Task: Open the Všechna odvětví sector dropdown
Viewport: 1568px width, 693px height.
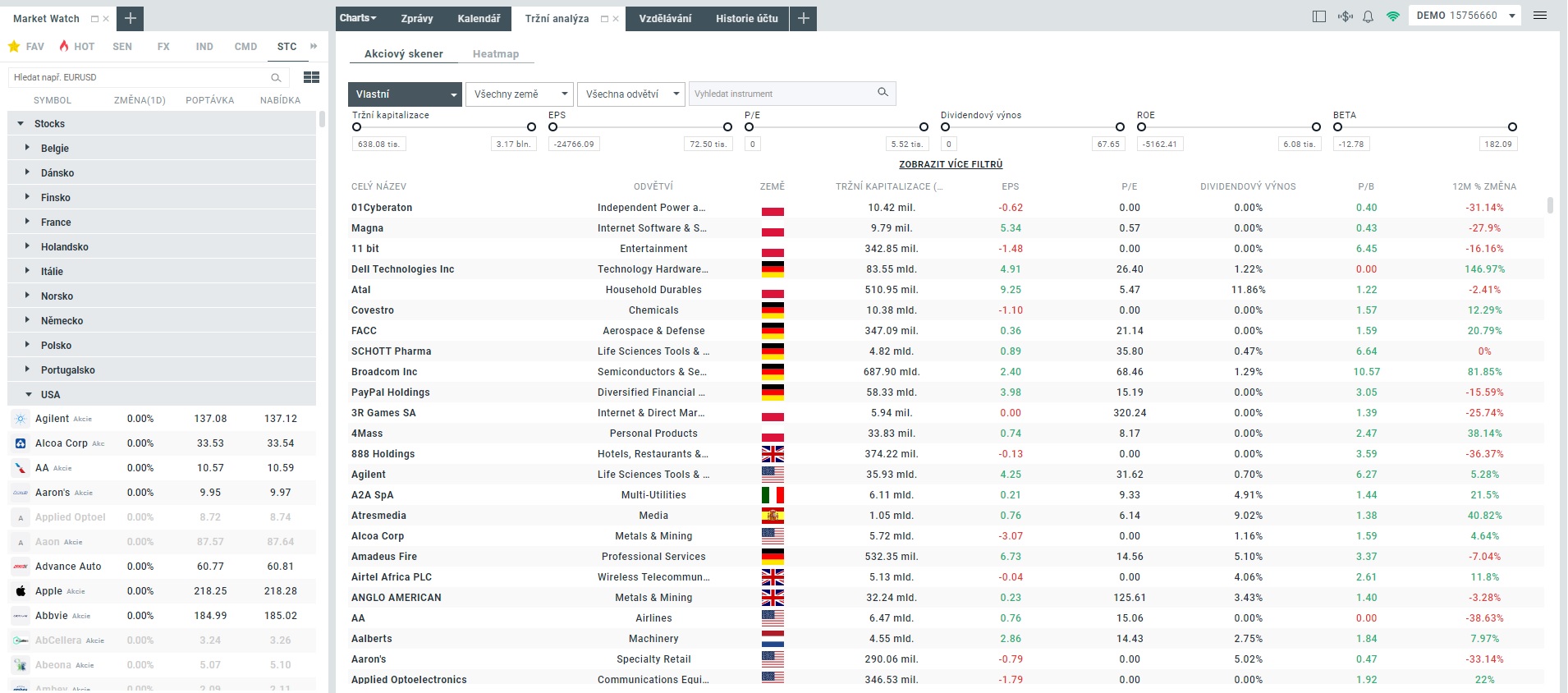Action: pos(631,94)
